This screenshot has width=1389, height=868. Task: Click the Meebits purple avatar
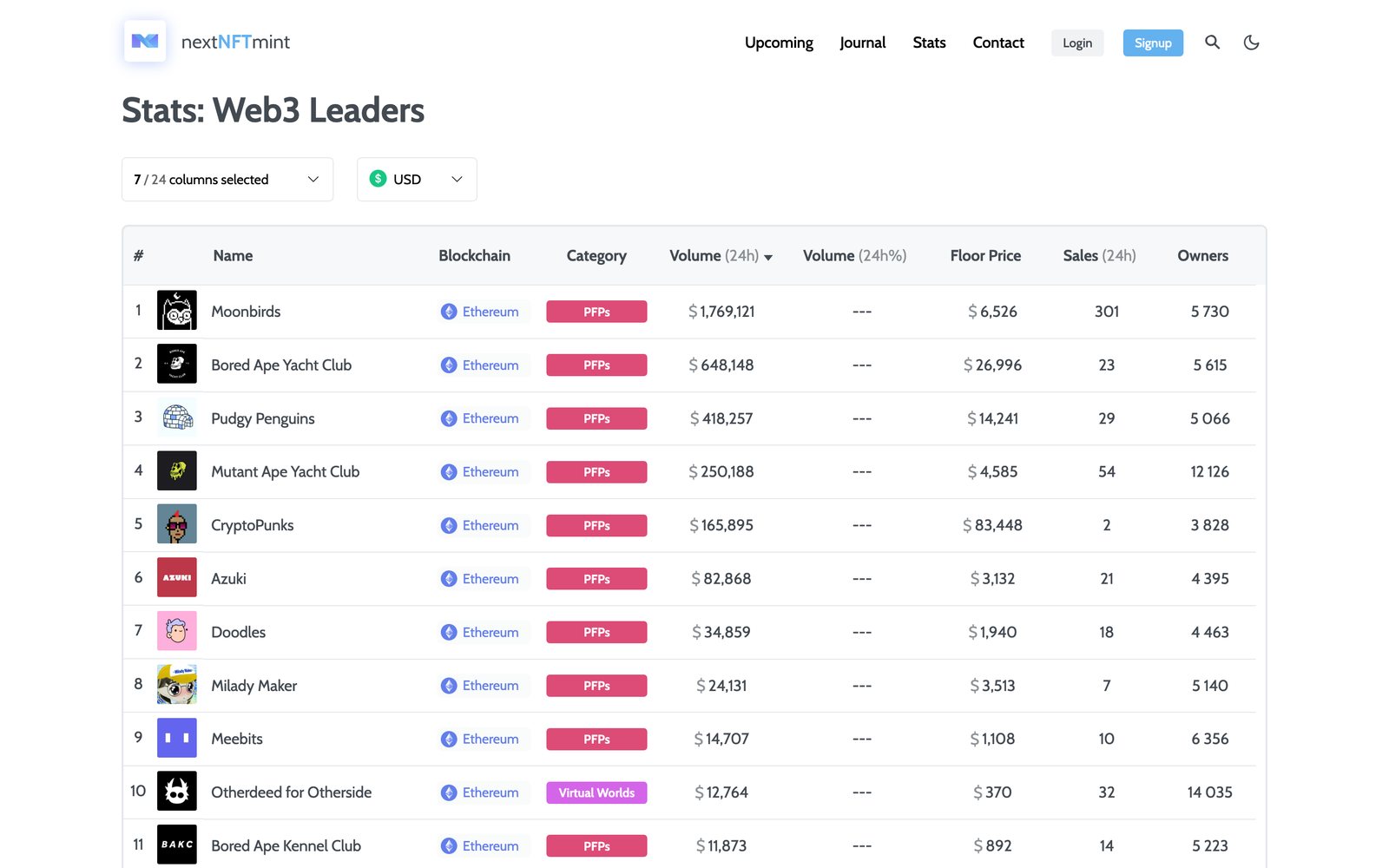coord(177,739)
